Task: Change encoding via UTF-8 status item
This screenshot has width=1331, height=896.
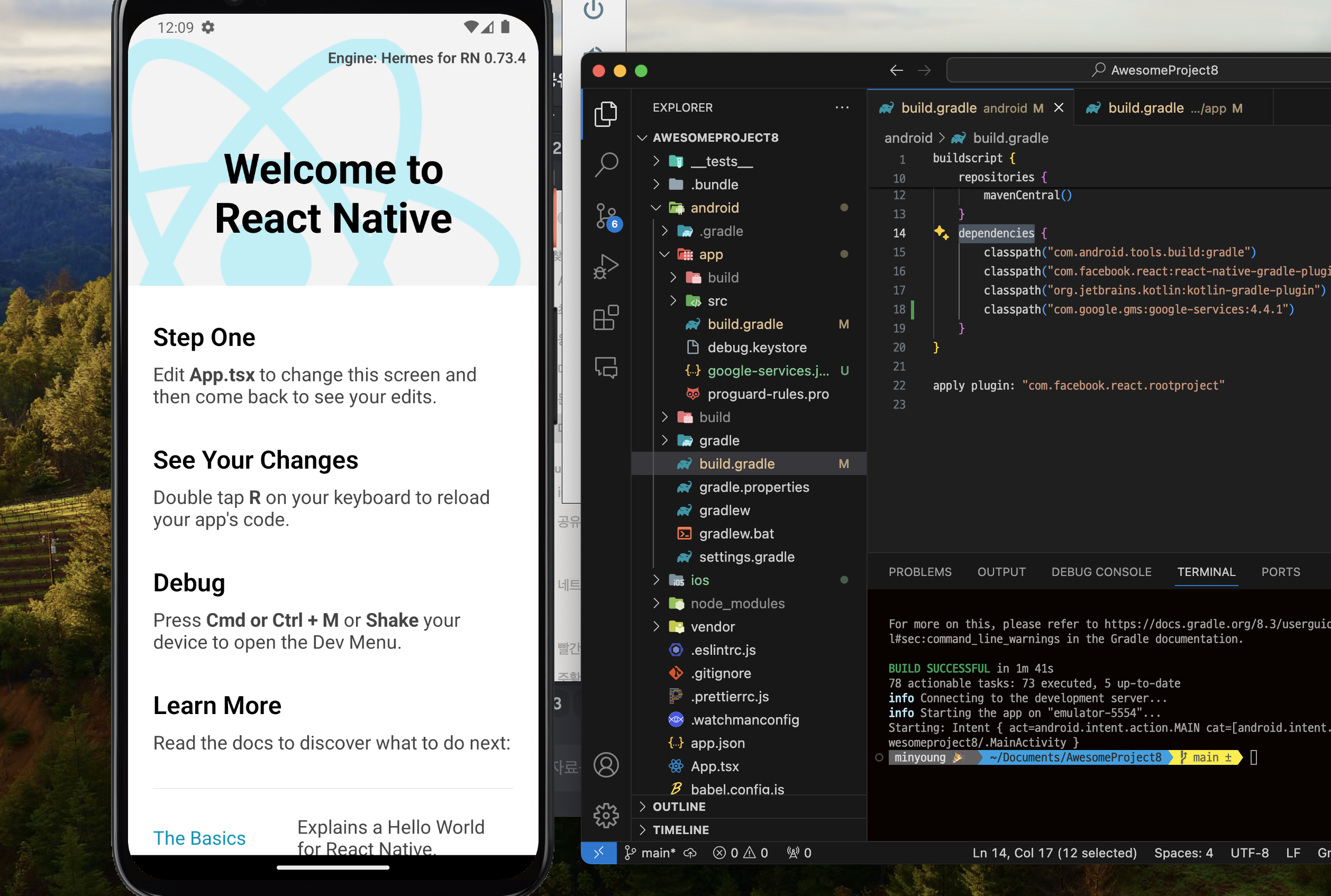Action: click(1250, 853)
